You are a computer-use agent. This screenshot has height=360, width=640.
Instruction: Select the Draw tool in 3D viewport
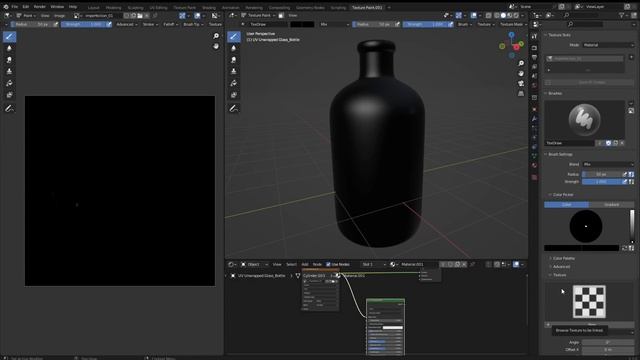[234, 37]
